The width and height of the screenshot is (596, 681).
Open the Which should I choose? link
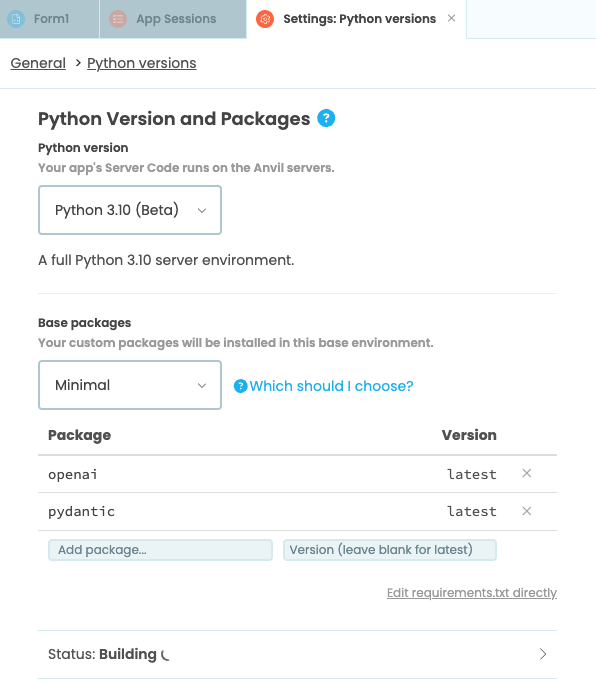click(x=331, y=386)
